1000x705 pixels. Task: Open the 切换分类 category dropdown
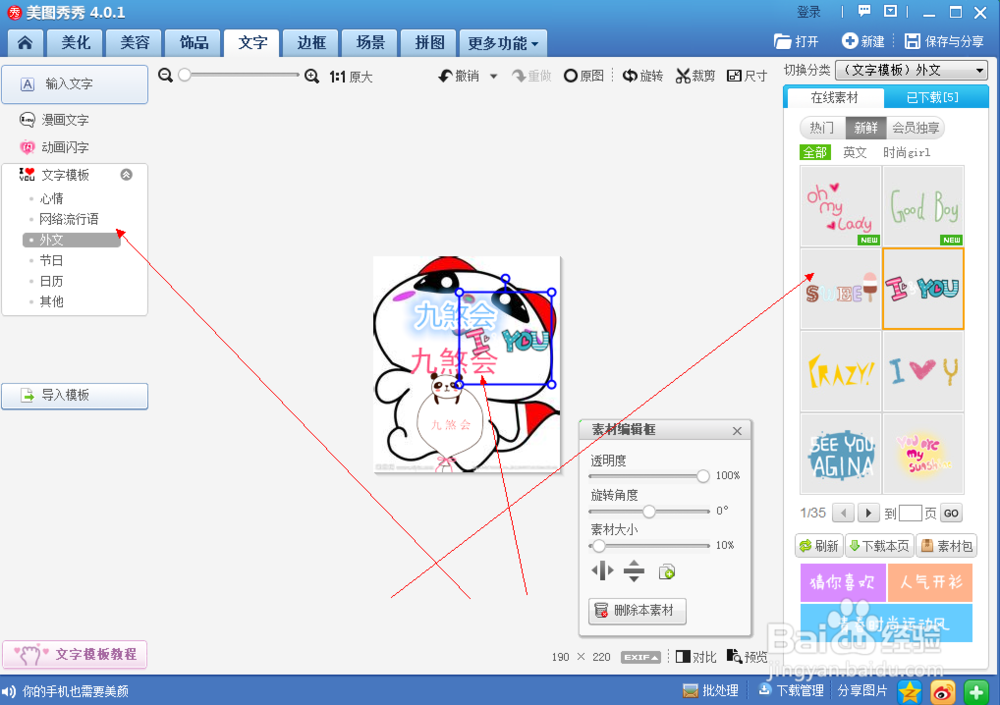coord(911,70)
